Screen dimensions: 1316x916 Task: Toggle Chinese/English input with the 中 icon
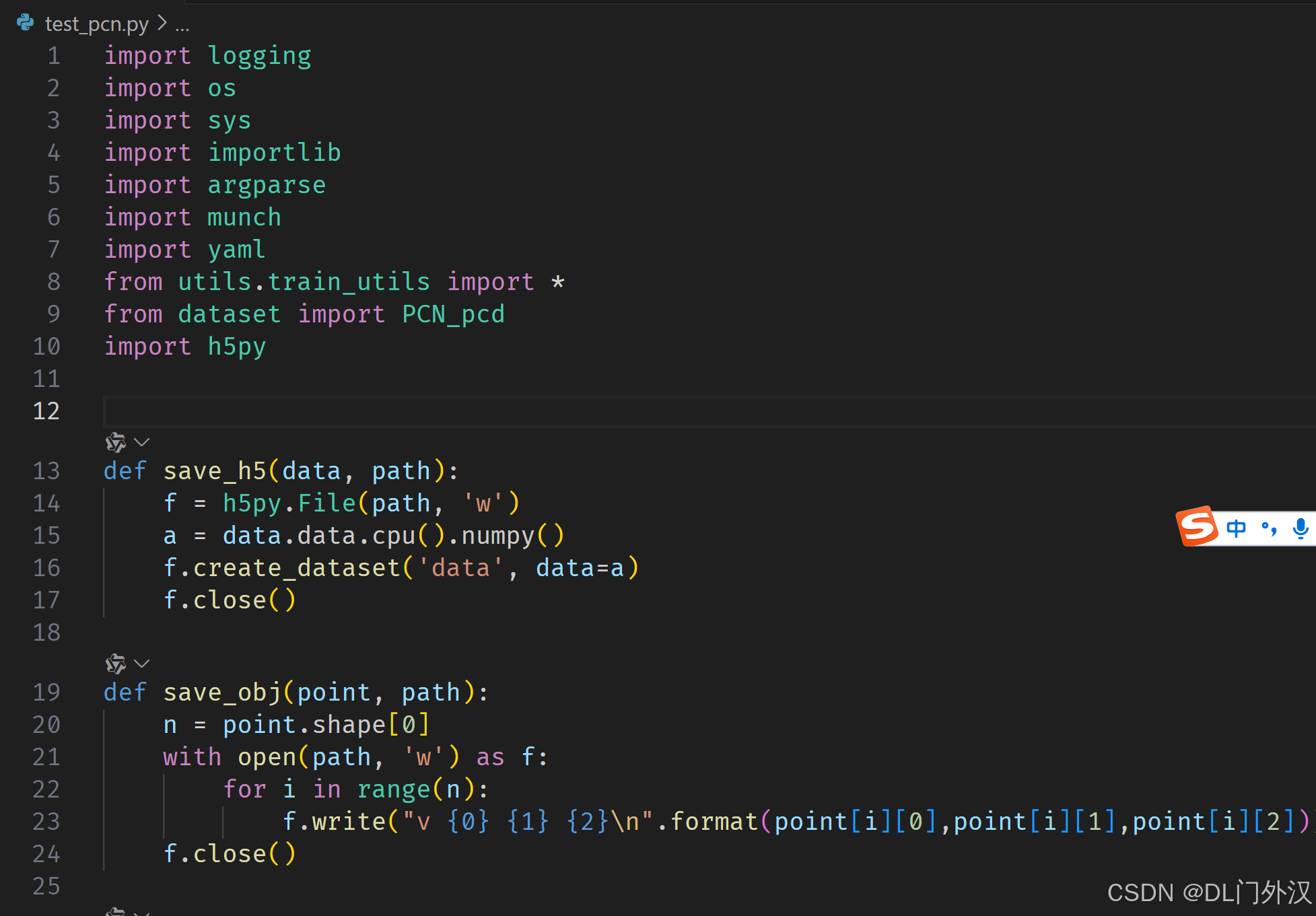[1236, 528]
